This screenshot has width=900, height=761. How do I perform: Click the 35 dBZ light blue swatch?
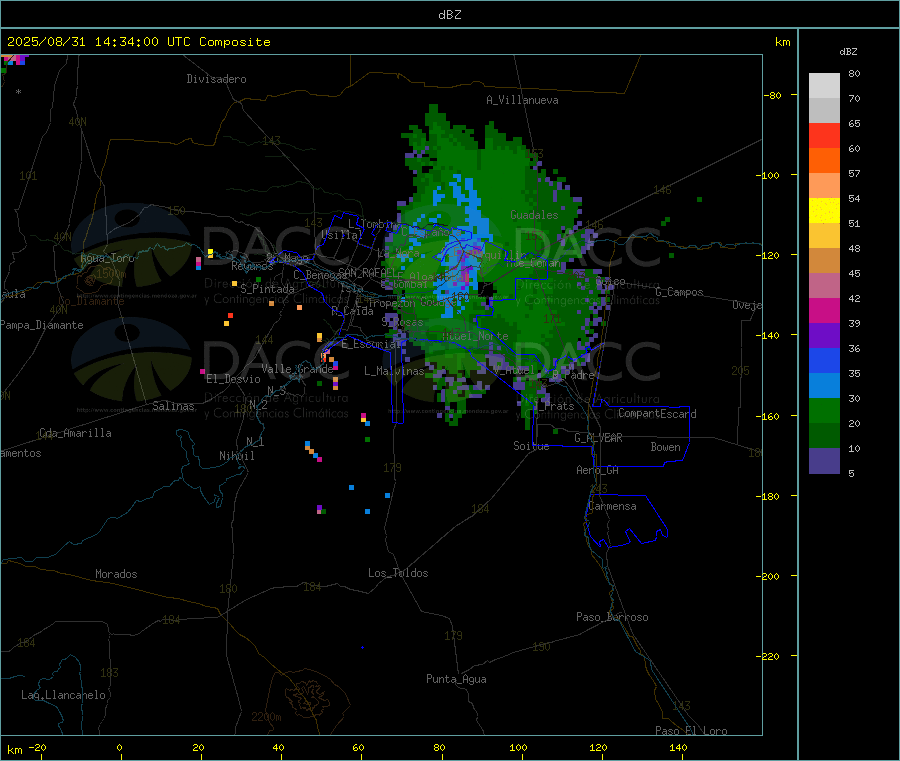(824, 385)
